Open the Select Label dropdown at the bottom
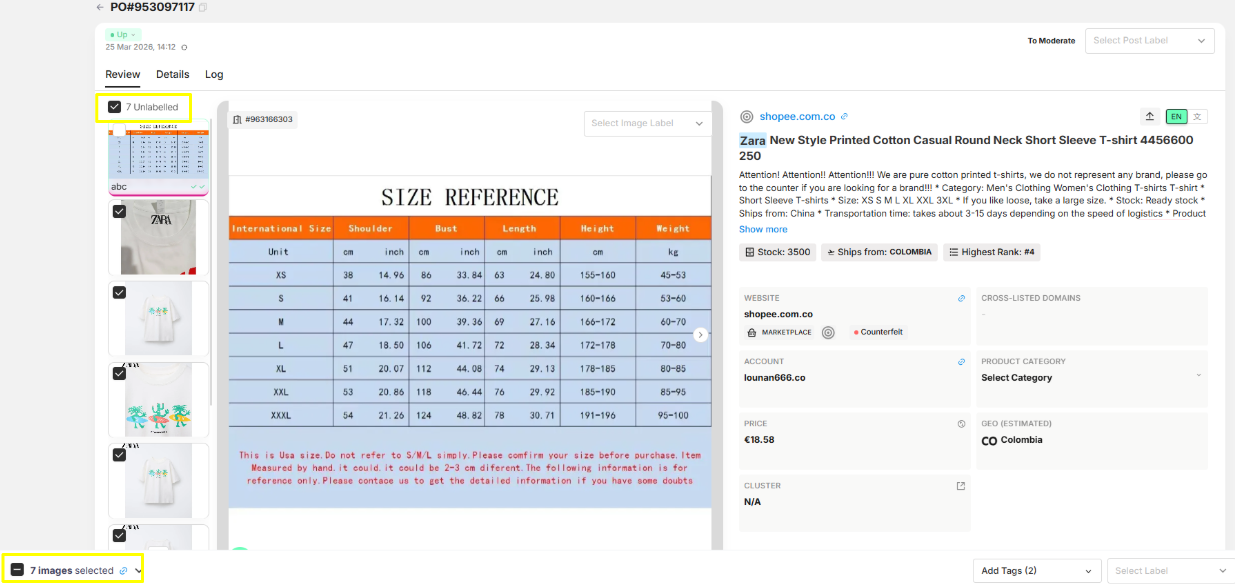The image size is (1235, 584). 1170,570
